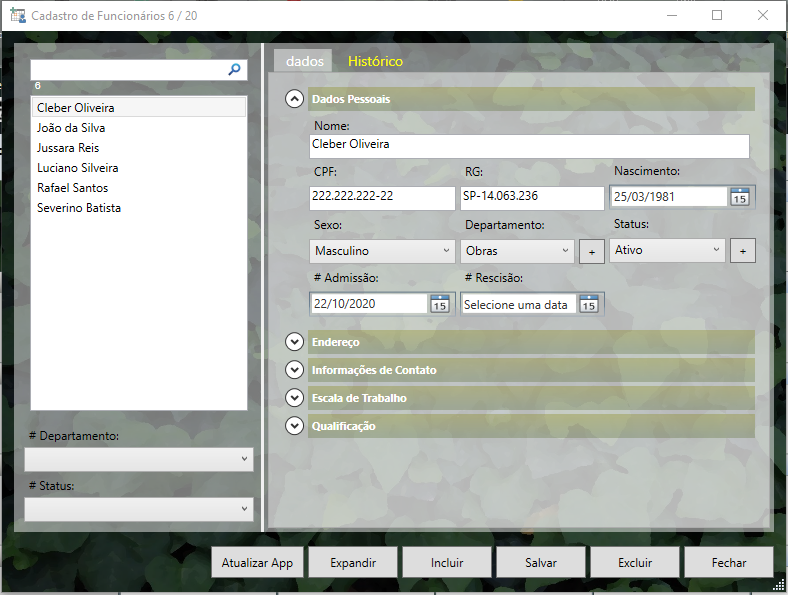Add new status with plus button
Image resolution: width=788 pixels, height=595 pixels.
(742, 251)
